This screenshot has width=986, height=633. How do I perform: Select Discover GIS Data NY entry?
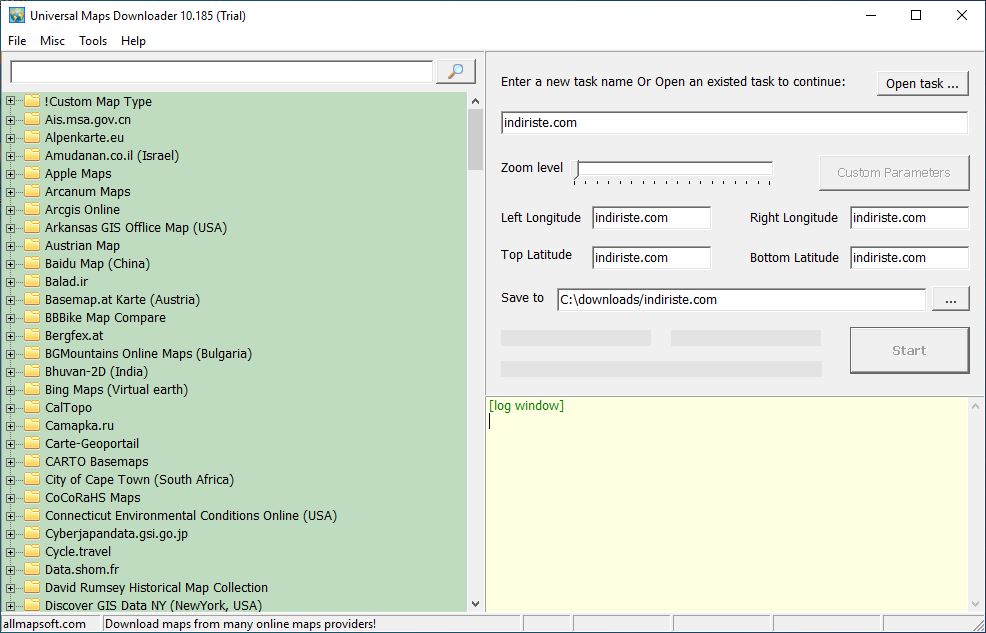153,606
